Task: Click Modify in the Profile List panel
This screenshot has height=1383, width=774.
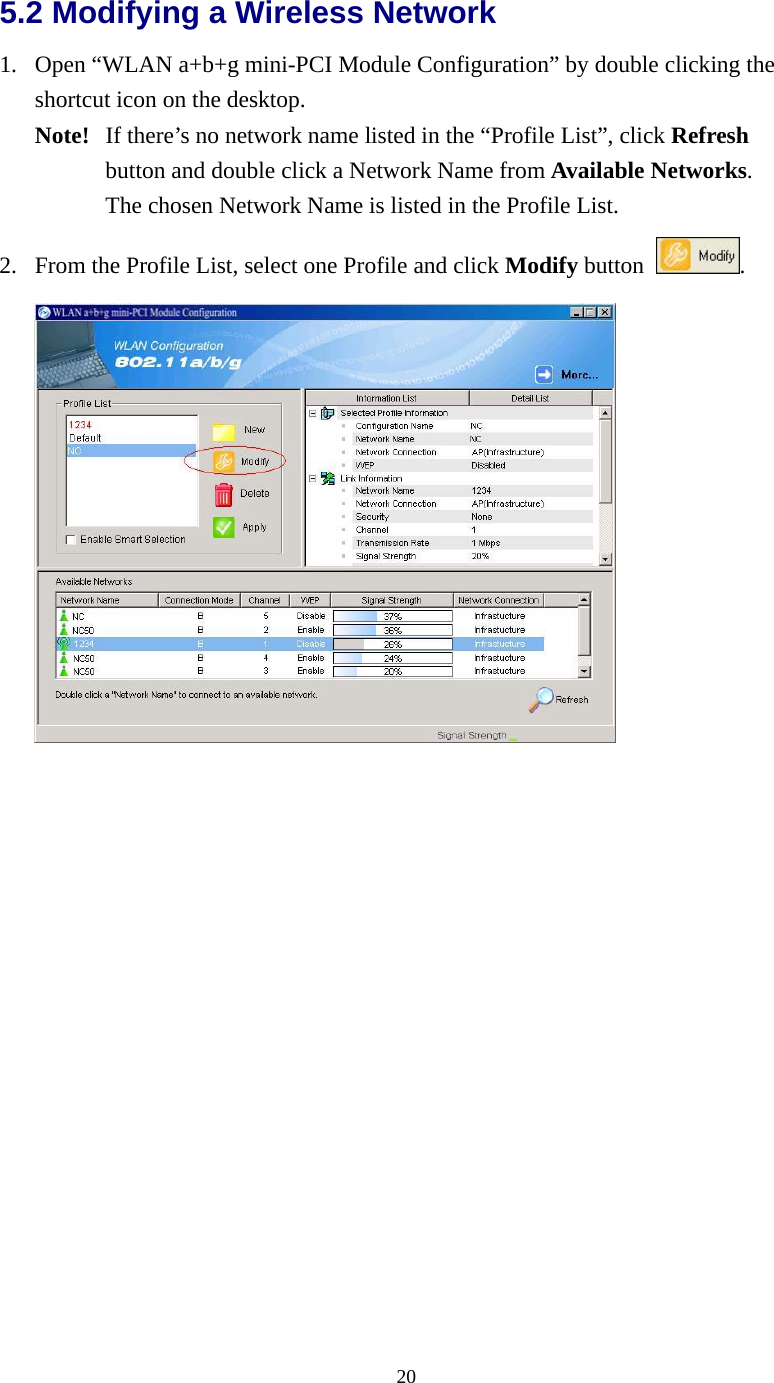Action: click(x=242, y=462)
